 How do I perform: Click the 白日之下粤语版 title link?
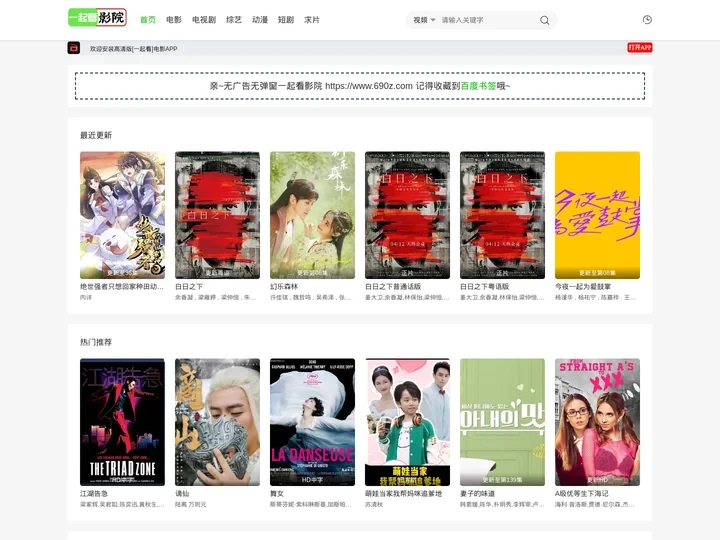pos(484,287)
